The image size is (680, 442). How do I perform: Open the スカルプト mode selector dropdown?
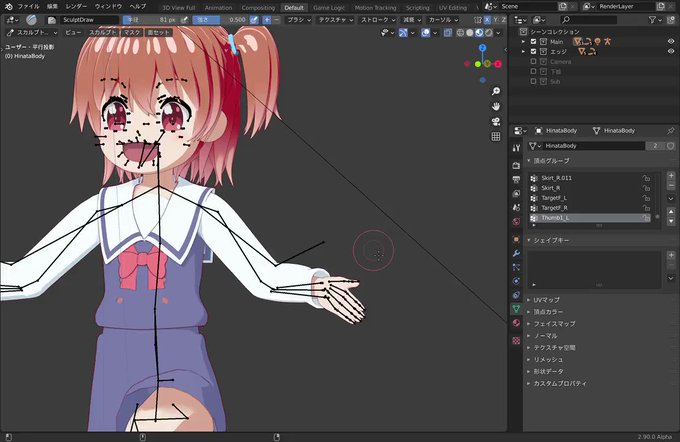(32, 33)
